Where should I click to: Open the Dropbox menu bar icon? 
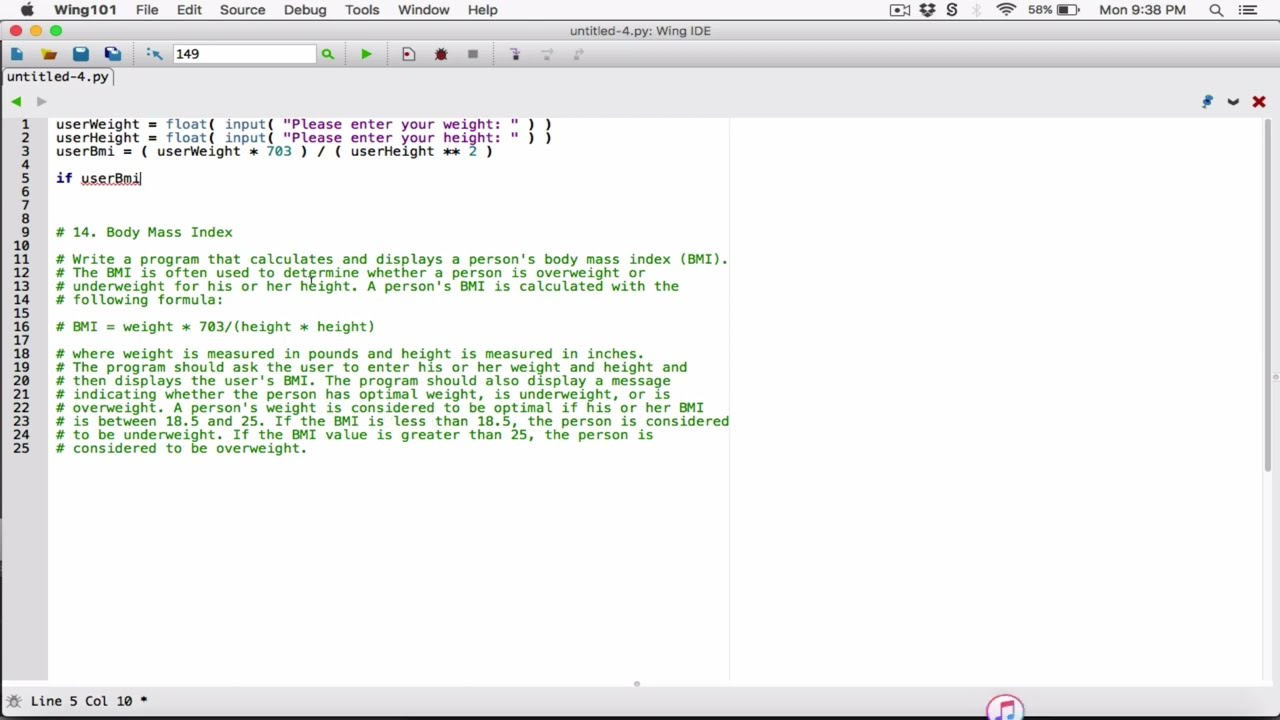pyautogui.click(x=927, y=10)
